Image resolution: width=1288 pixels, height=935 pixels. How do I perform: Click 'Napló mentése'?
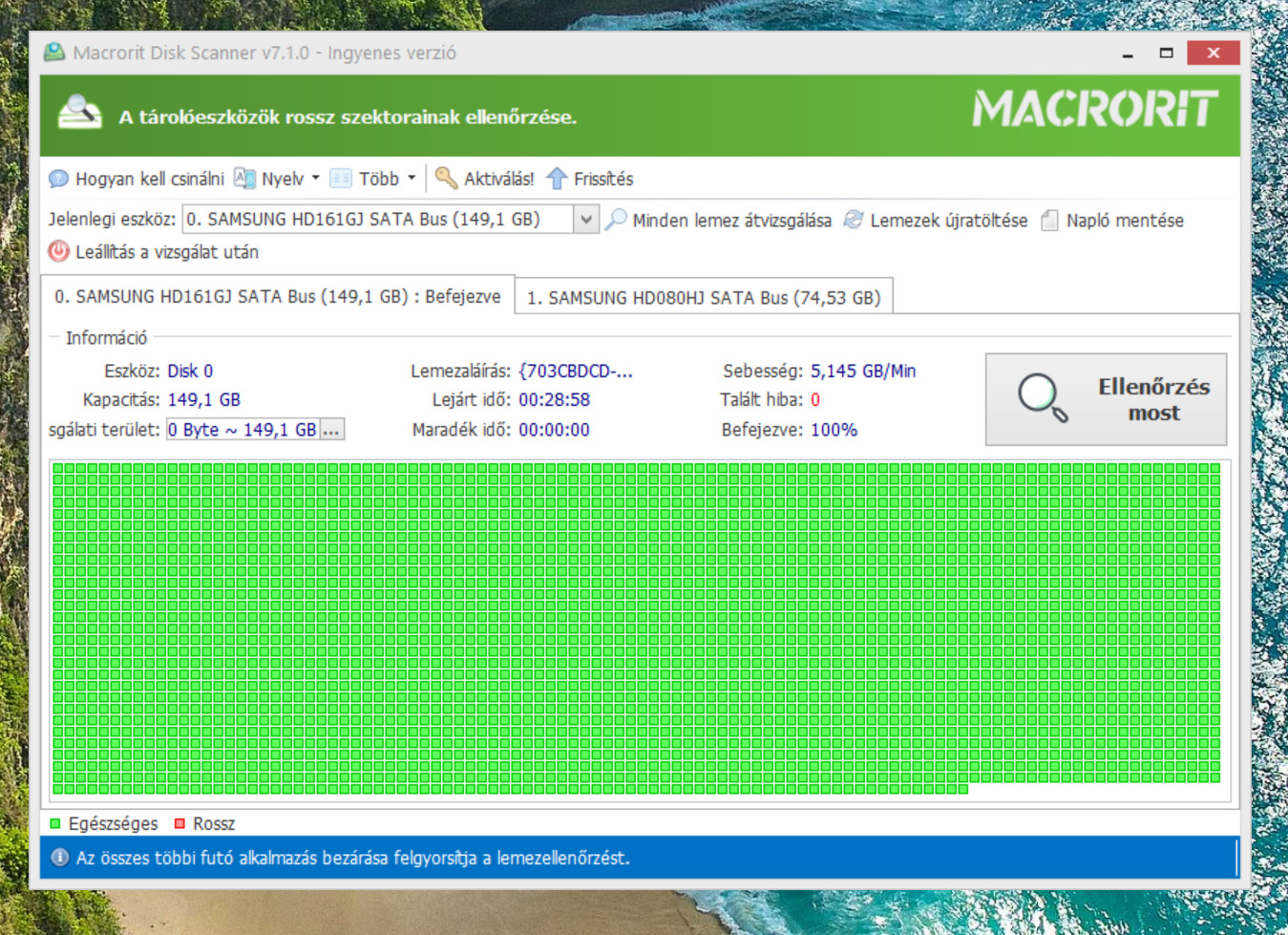click(x=1125, y=221)
